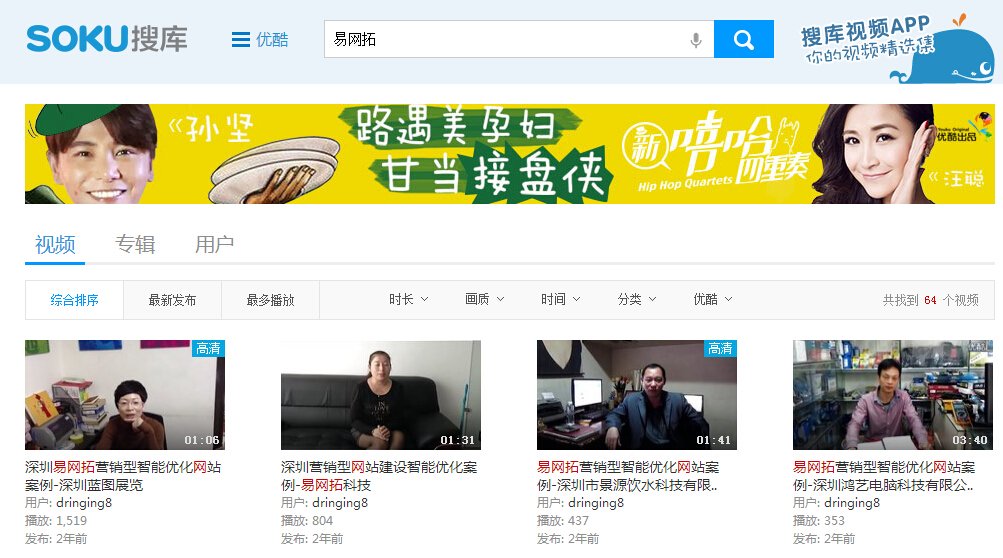This screenshot has width=1003, height=558.
Task: Click the blue magnifier search button
Action: 743,39
